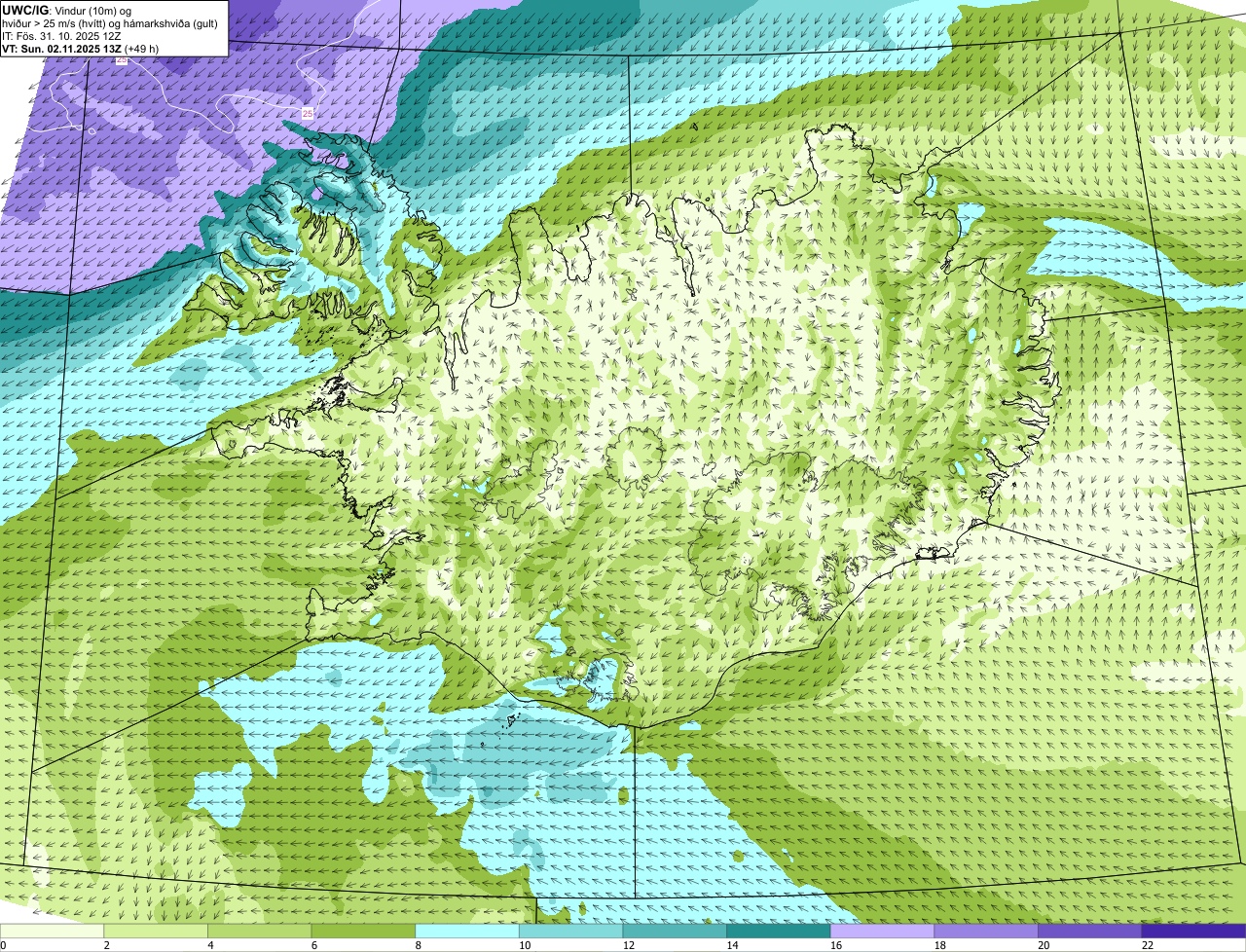Click the title line "UWC/IG: Vindur (10m) og"

pos(66,10)
